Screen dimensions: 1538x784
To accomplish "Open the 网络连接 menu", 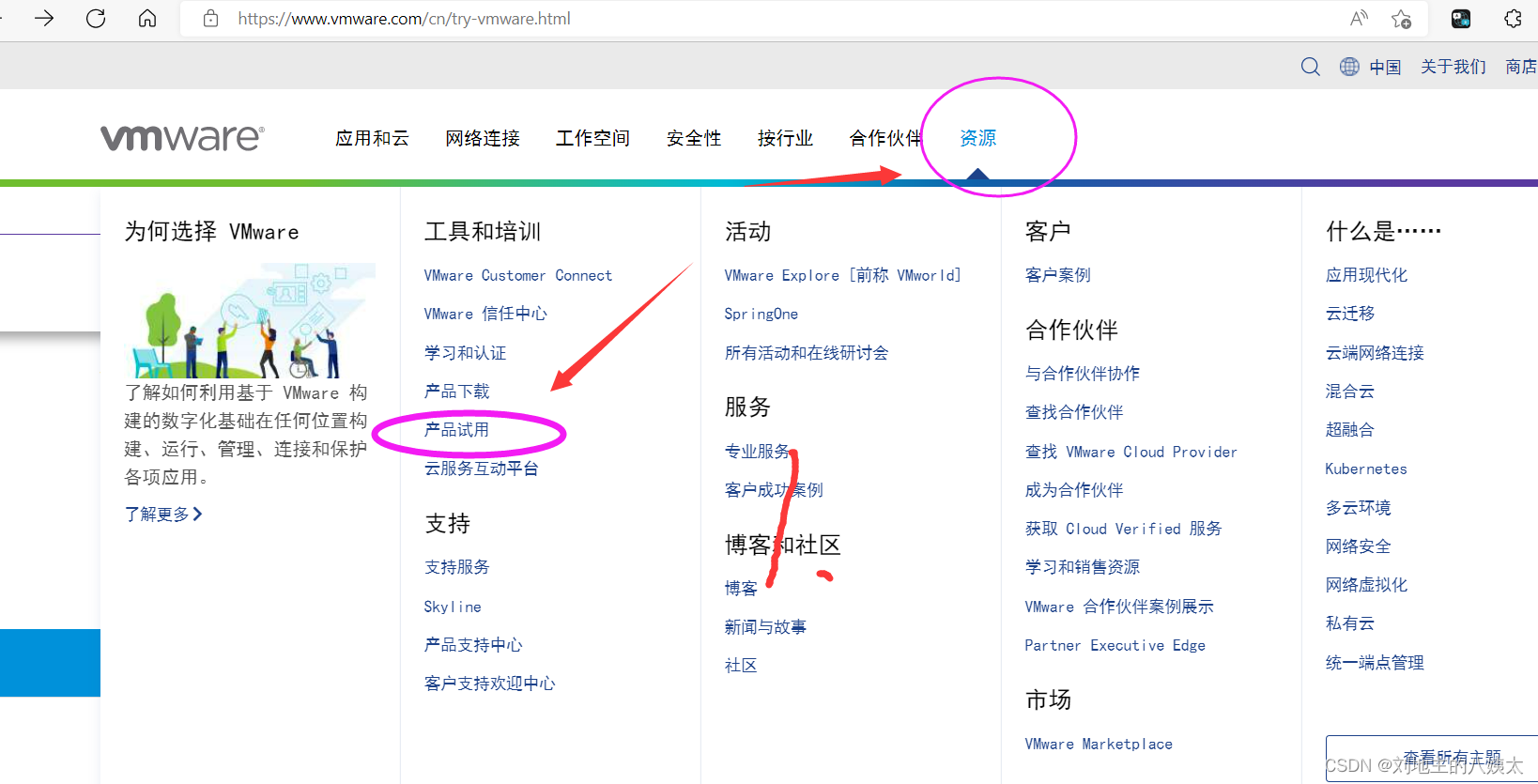I will pos(483,138).
